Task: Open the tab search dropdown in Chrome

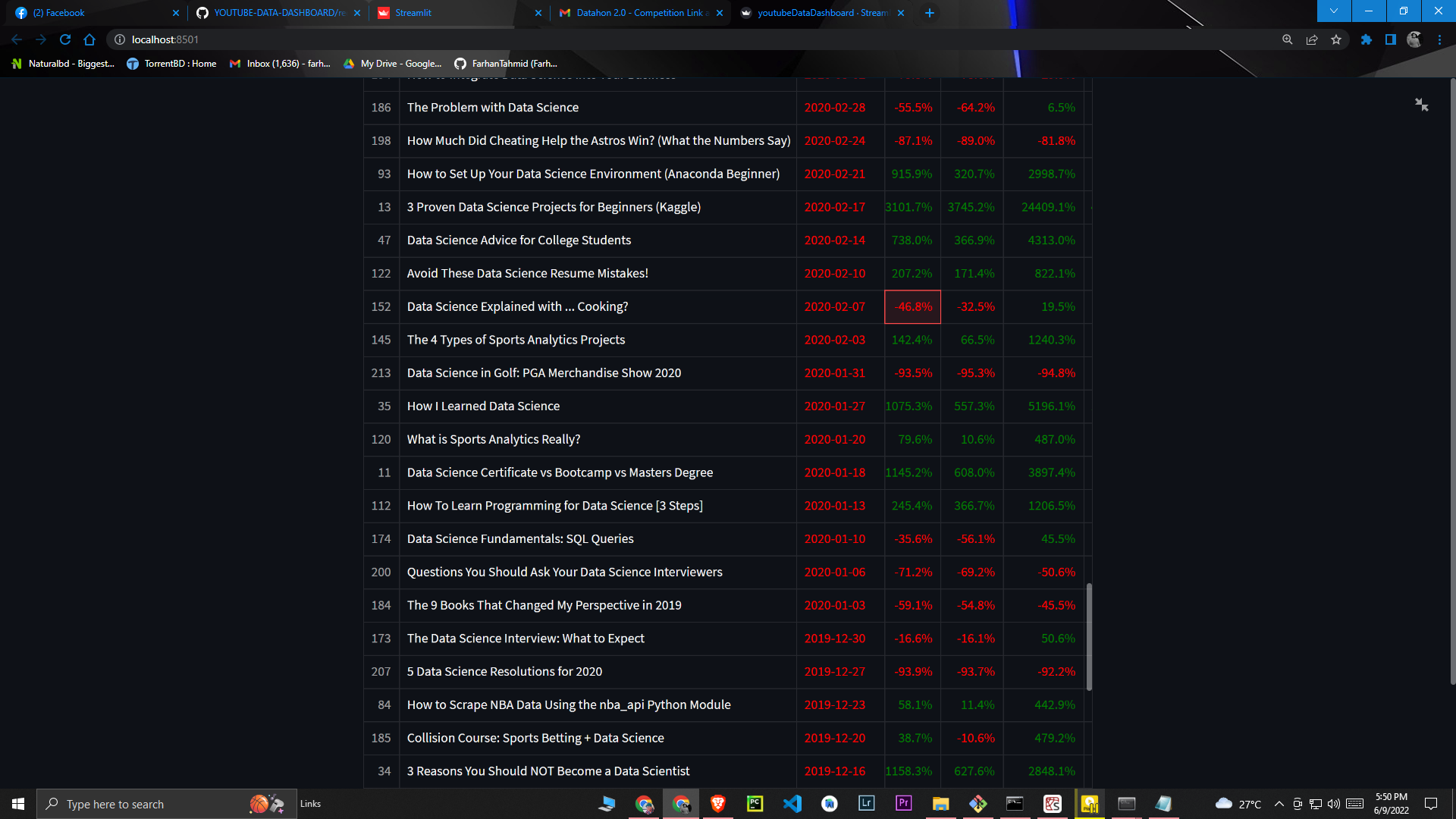Action: coord(1333,11)
